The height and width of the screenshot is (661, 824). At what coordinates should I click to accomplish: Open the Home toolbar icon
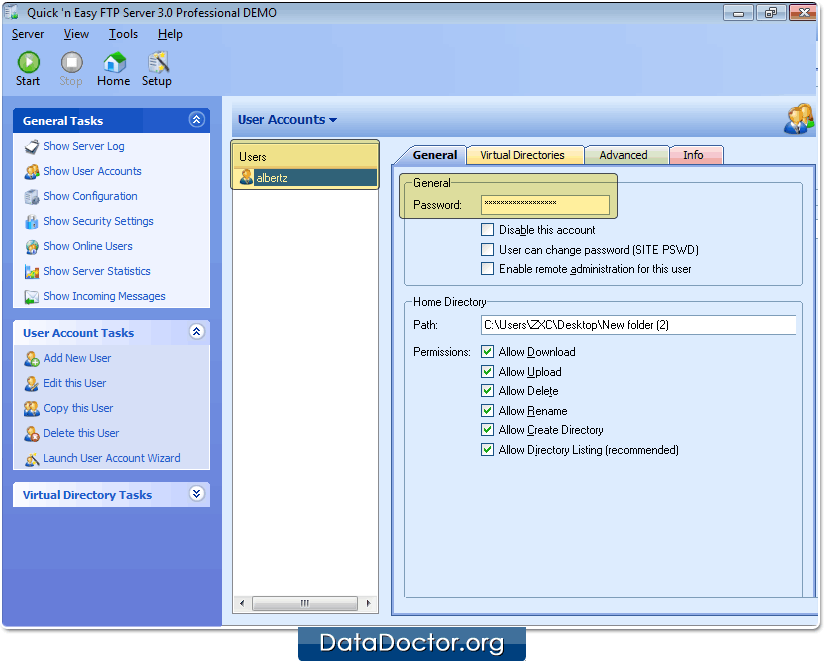[x=115, y=62]
